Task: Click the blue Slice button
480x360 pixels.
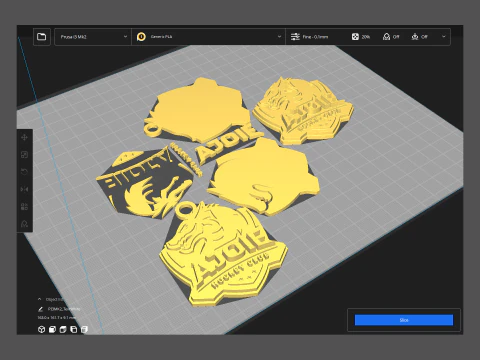Action: click(404, 320)
